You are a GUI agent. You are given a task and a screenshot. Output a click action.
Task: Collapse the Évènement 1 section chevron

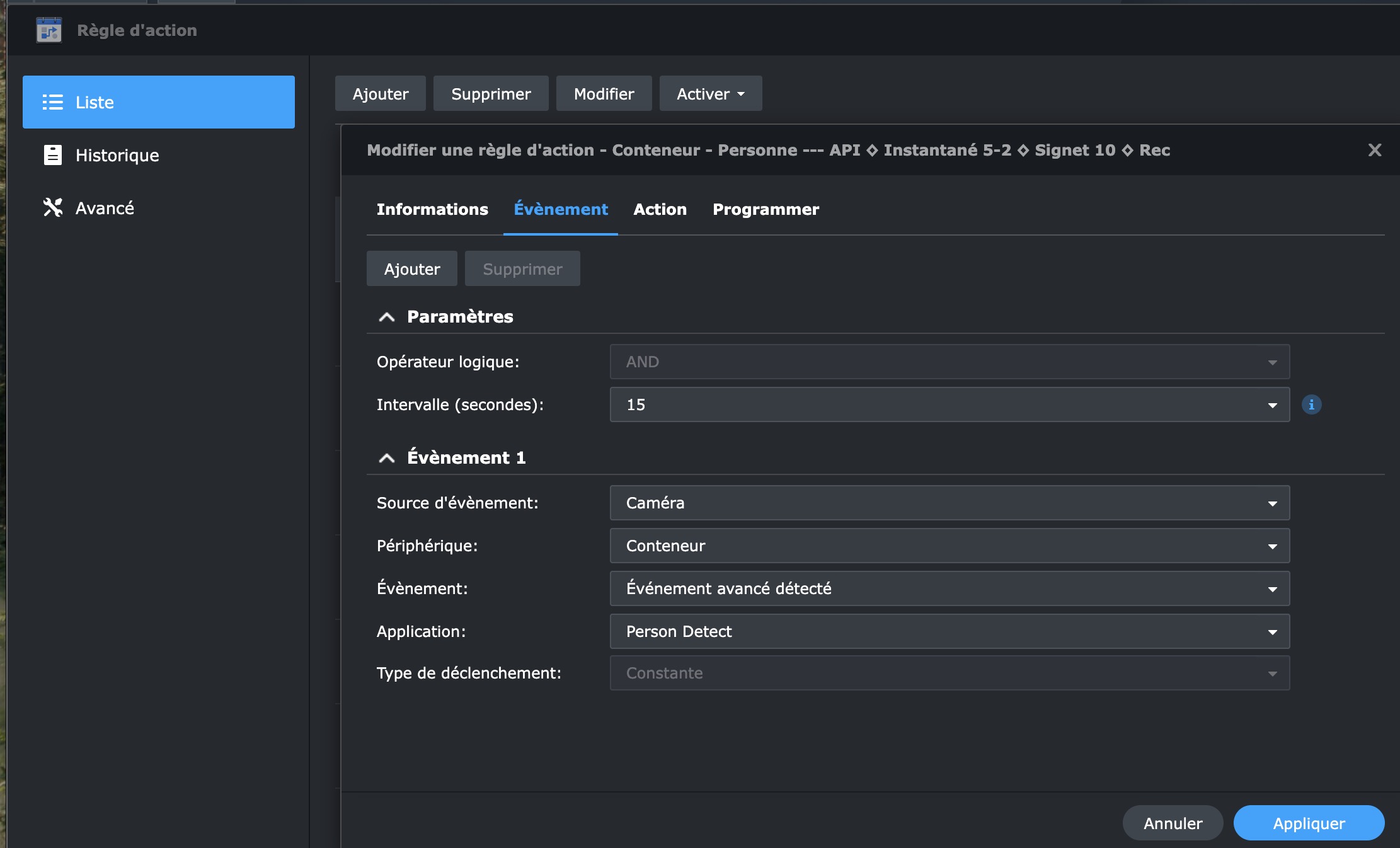pos(387,458)
